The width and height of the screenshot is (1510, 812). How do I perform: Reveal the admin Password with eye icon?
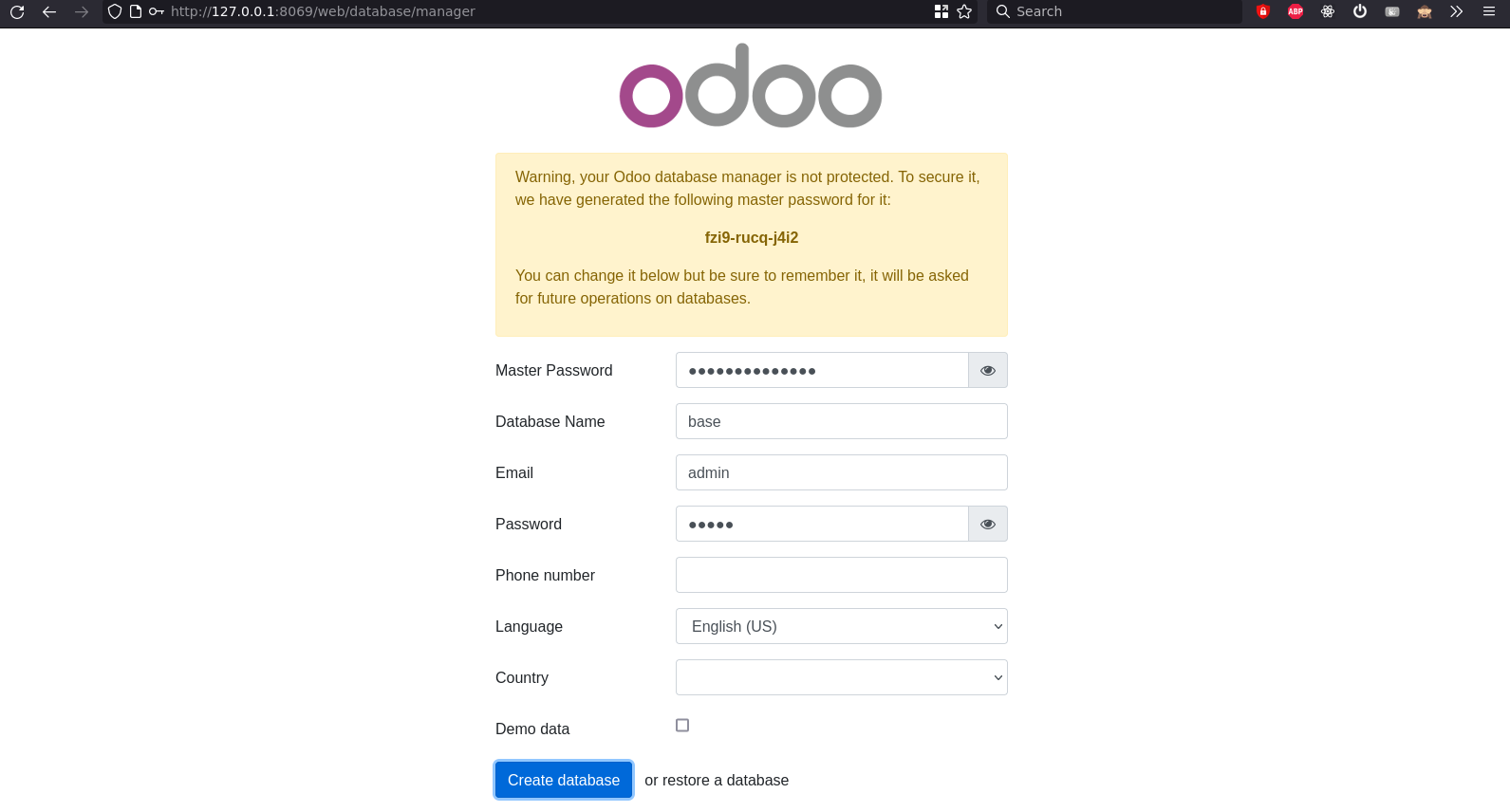click(988, 524)
